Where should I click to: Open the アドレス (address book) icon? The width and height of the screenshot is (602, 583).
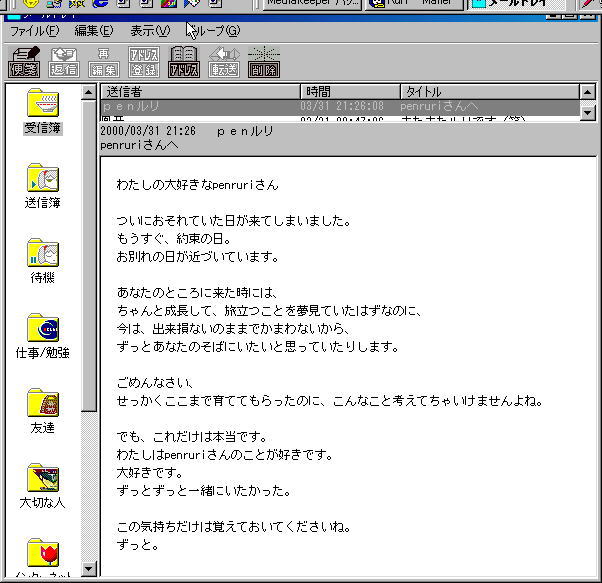(184, 61)
